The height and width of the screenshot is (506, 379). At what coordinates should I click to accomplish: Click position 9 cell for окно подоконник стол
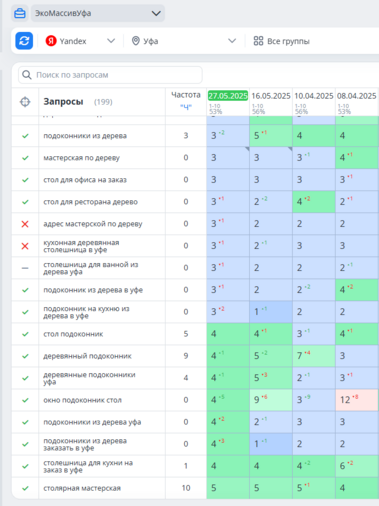(271, 400)
